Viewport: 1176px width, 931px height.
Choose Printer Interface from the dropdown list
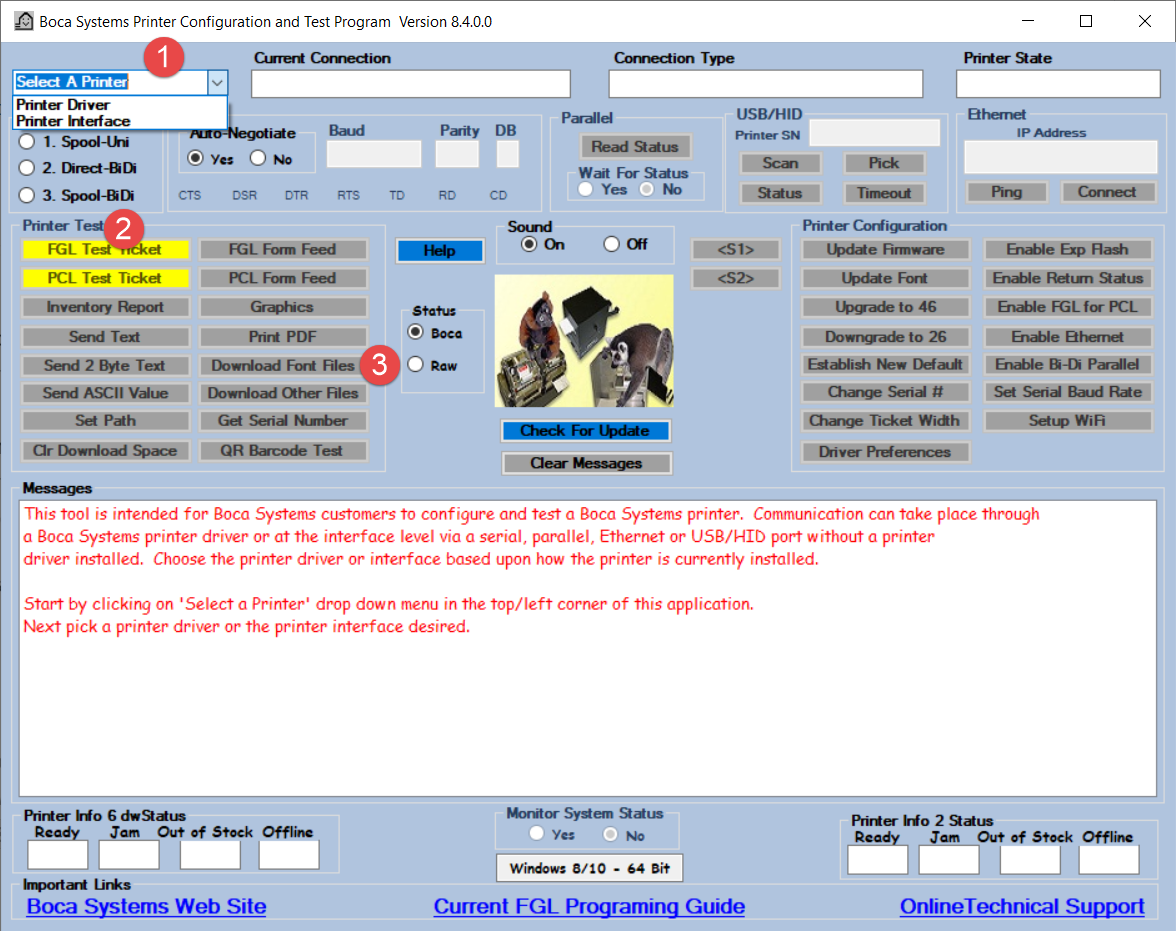click(x=73, y=121)
